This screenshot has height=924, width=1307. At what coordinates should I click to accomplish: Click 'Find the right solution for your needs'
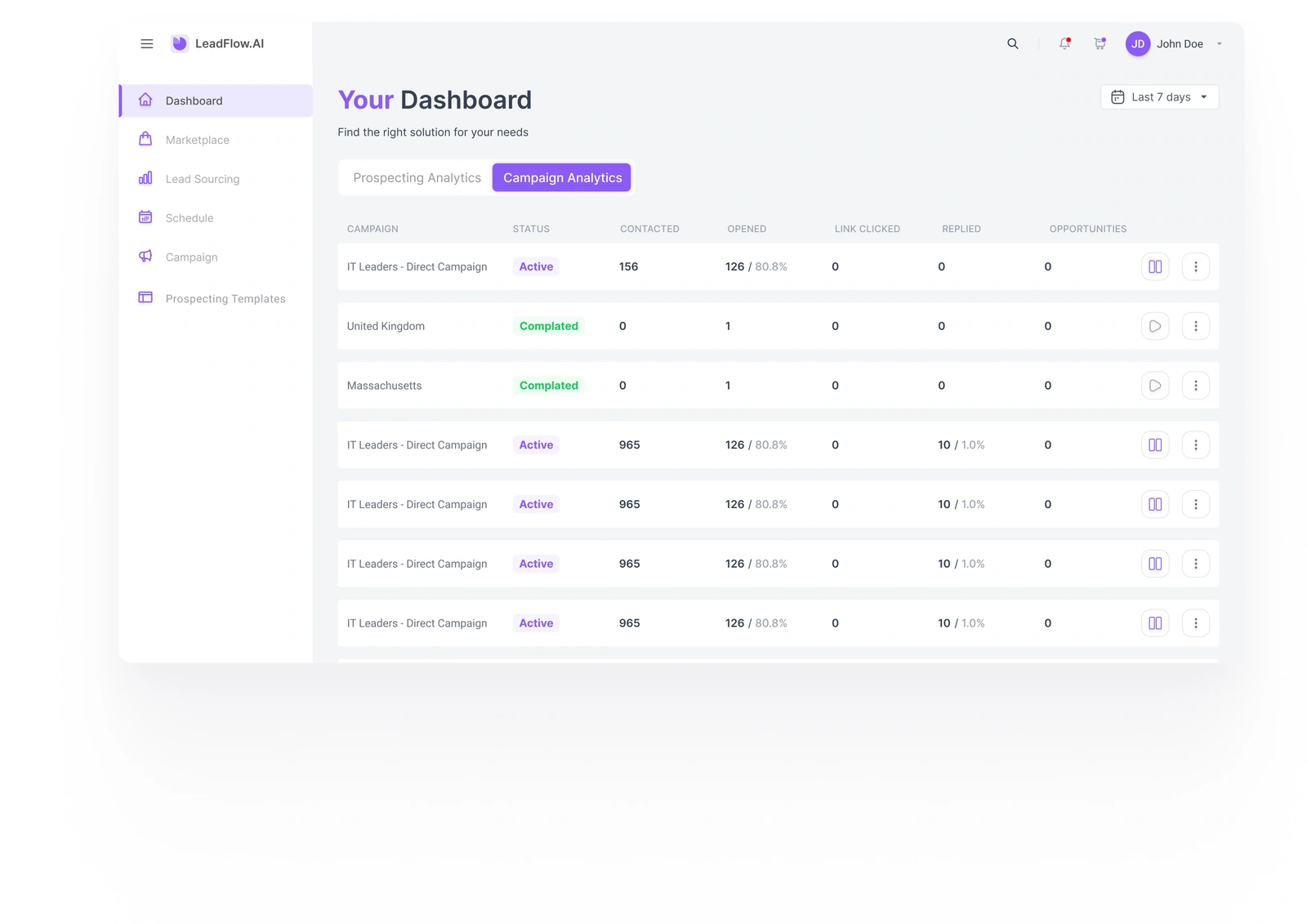tap(433, 132)
